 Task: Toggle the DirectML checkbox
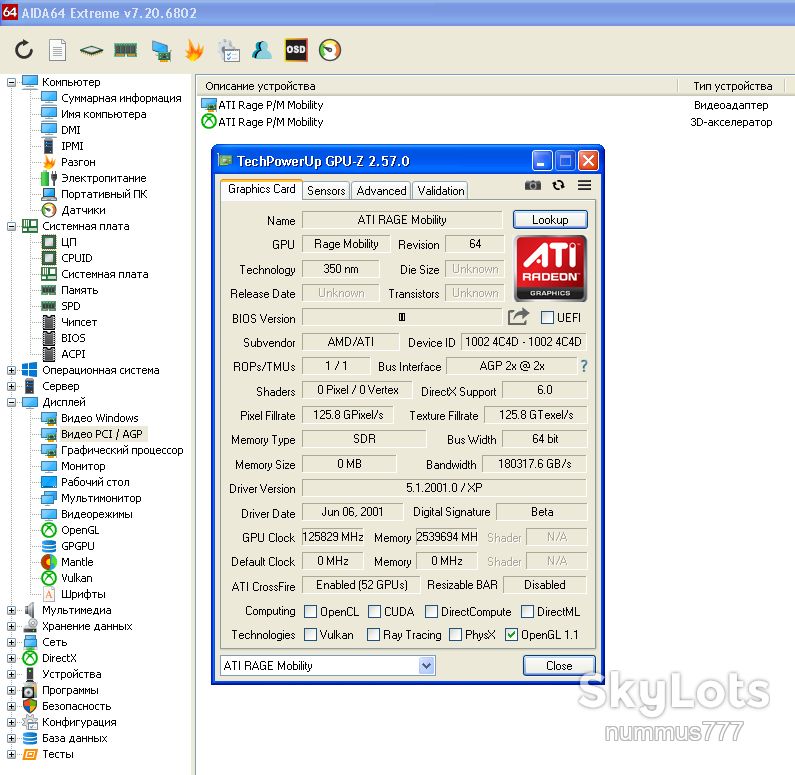click(527, 612)
